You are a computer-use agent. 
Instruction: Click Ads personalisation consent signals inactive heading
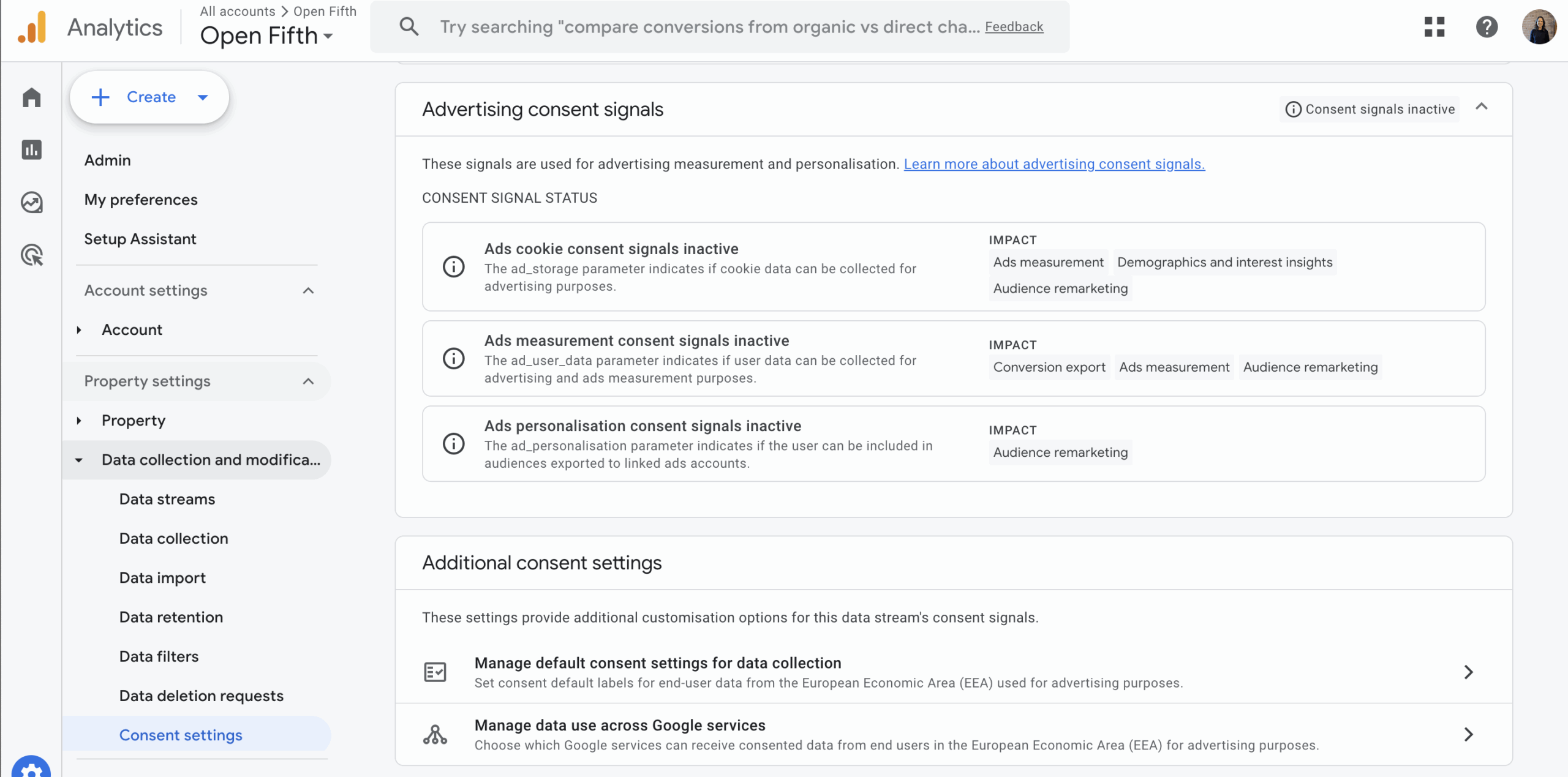click(643, 426)
